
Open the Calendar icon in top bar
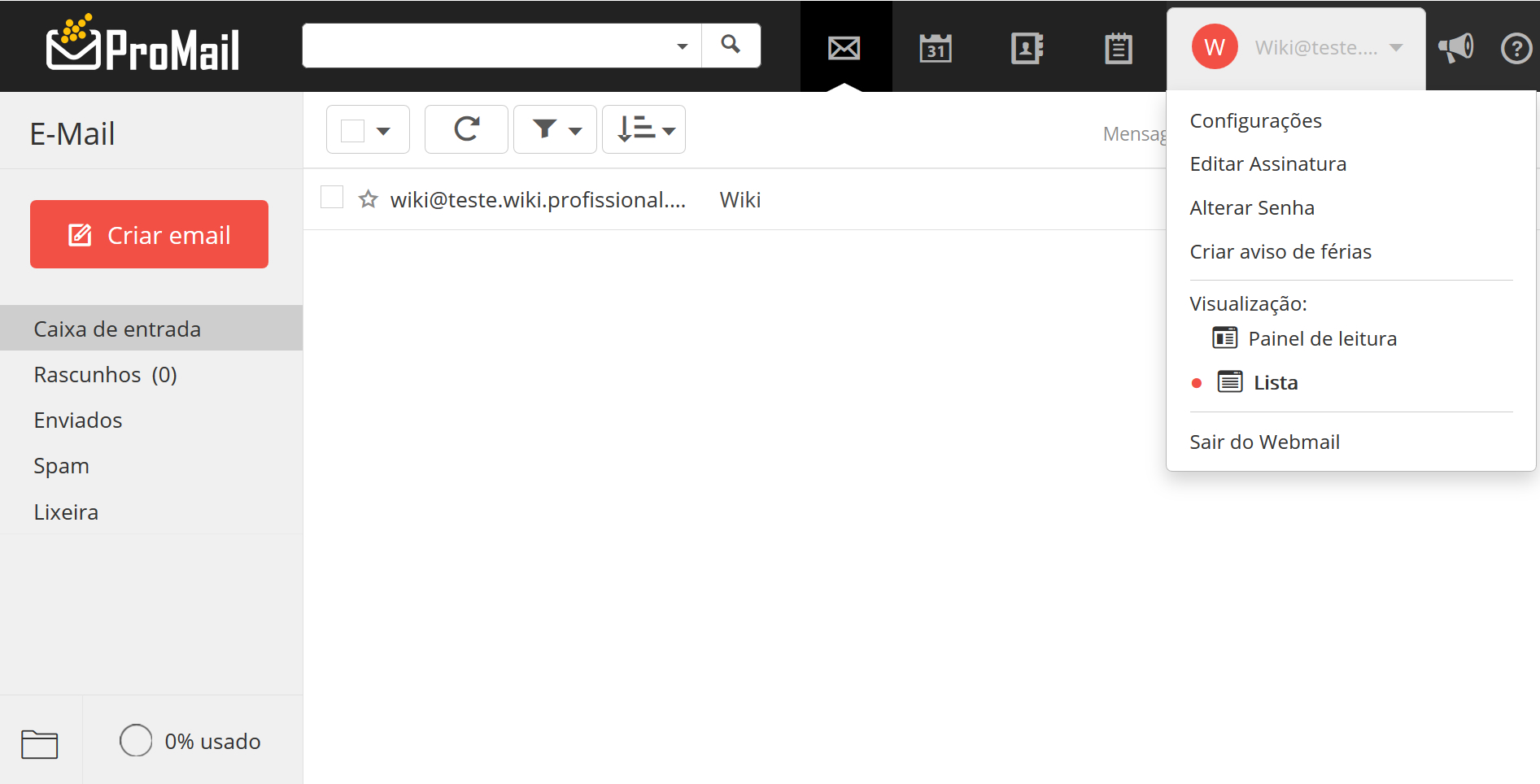tap(936, 48)
